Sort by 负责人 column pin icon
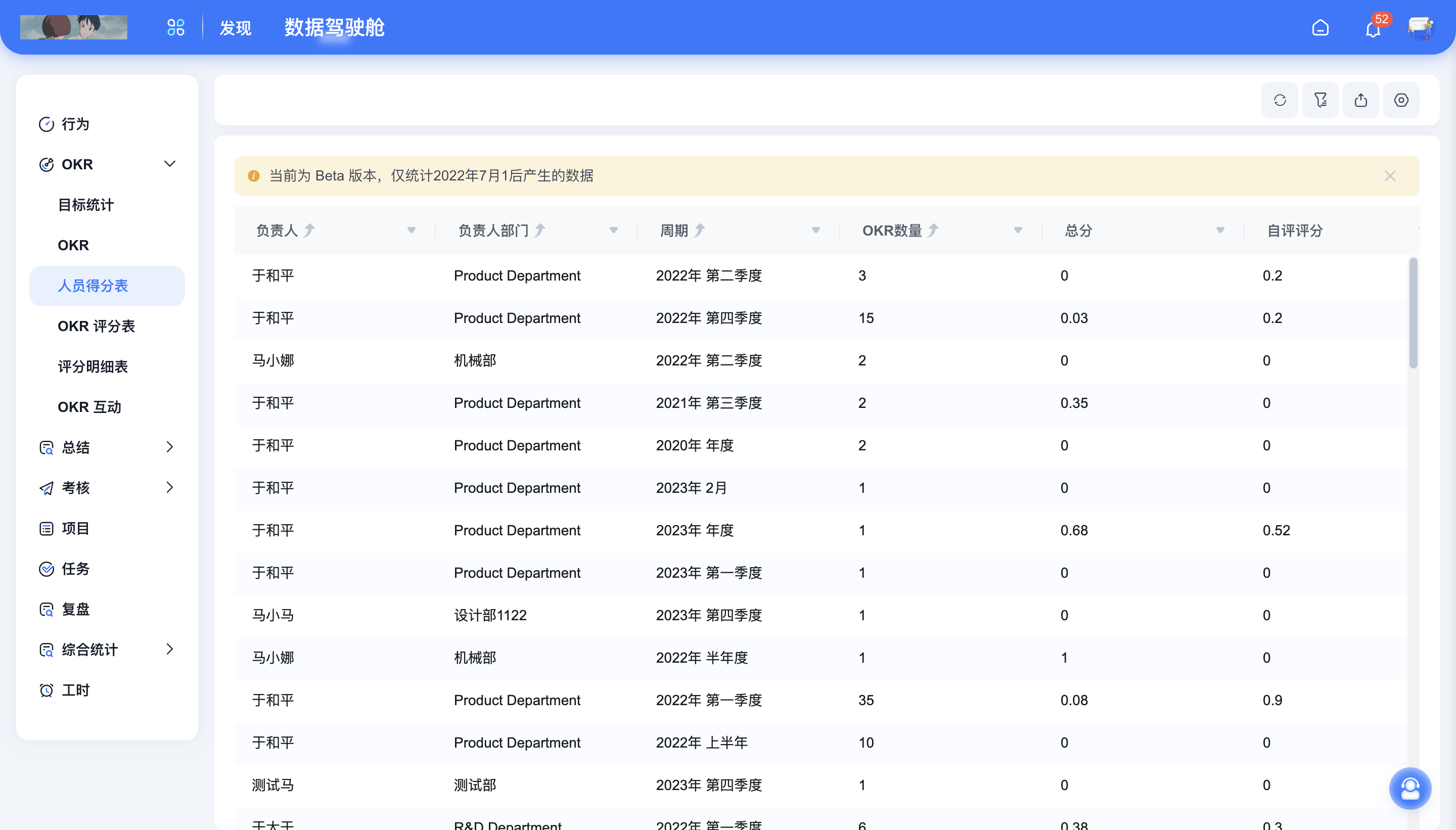The width and height of the screenshot is (1456, 830). tap(309, 230)
